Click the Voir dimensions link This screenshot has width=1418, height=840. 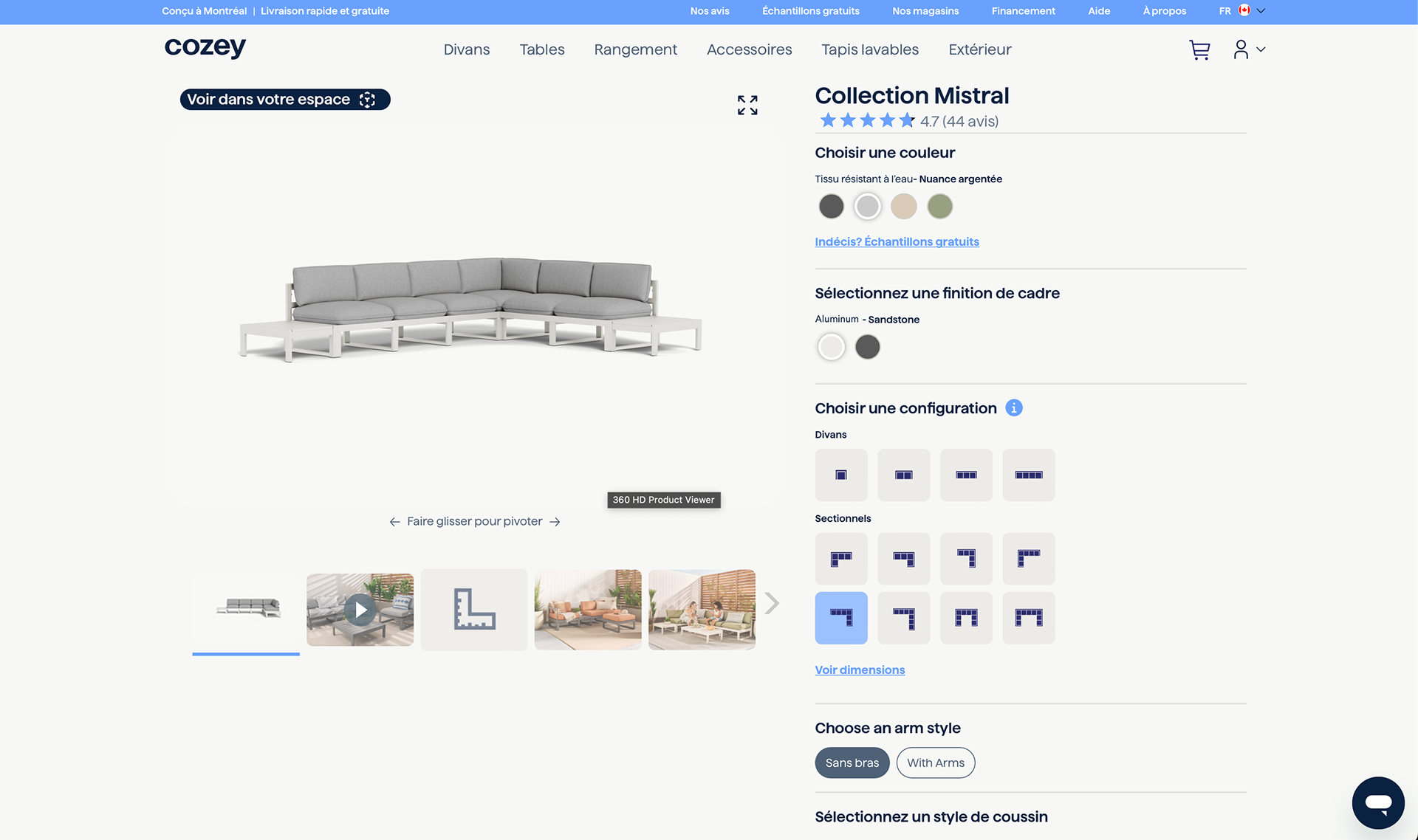pyautogui.click(x=860, y=669)
